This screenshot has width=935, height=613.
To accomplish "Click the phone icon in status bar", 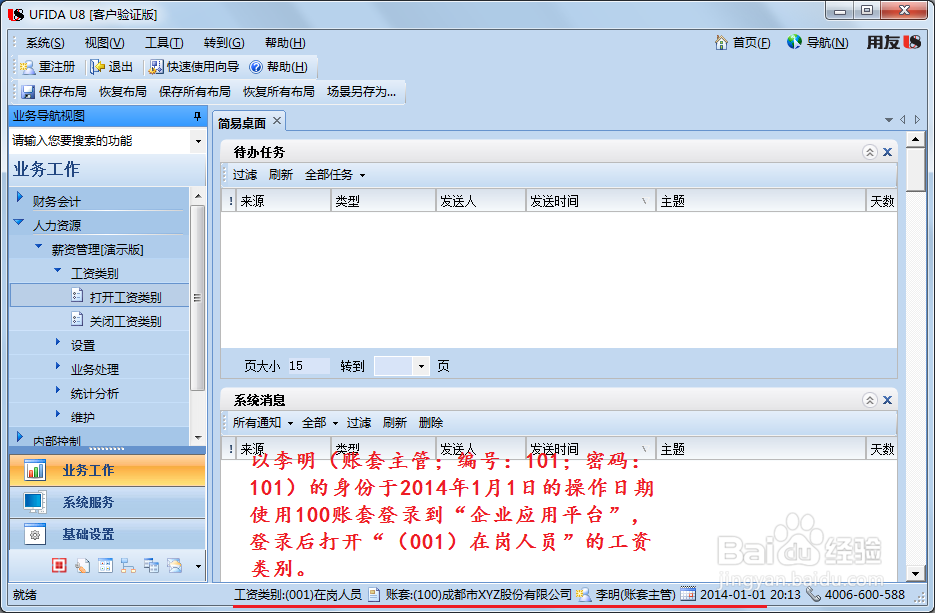I will [x=813, y=594].
